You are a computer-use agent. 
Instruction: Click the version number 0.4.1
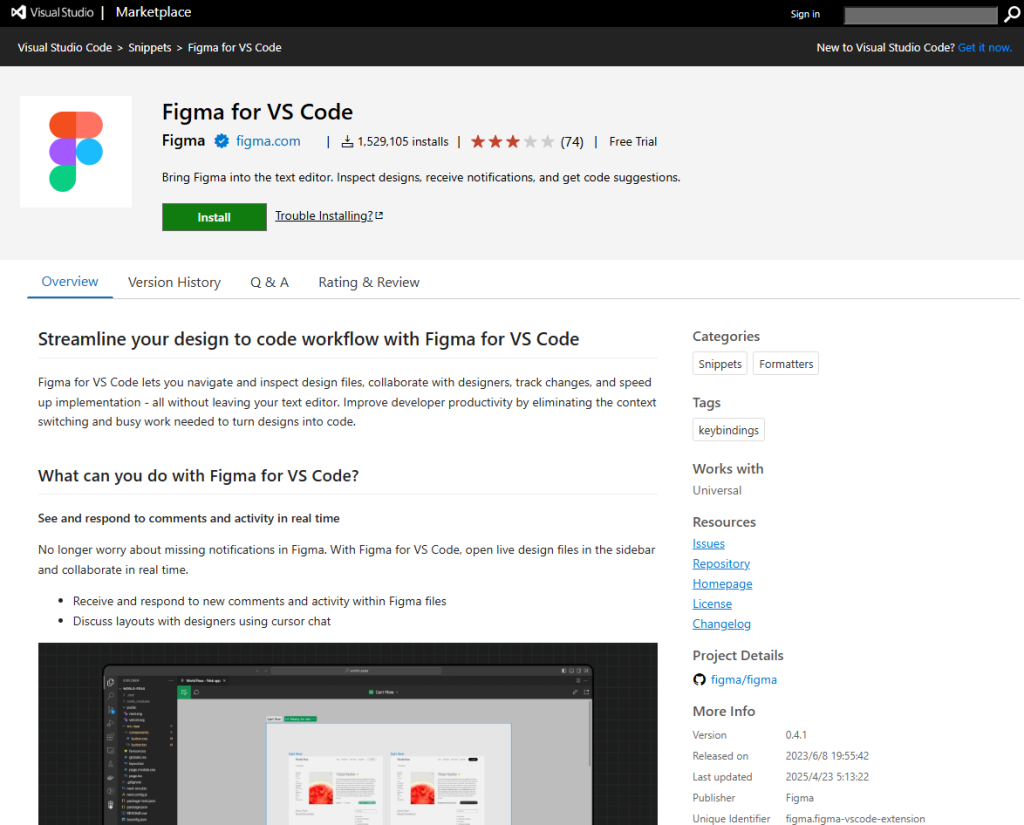796,735
